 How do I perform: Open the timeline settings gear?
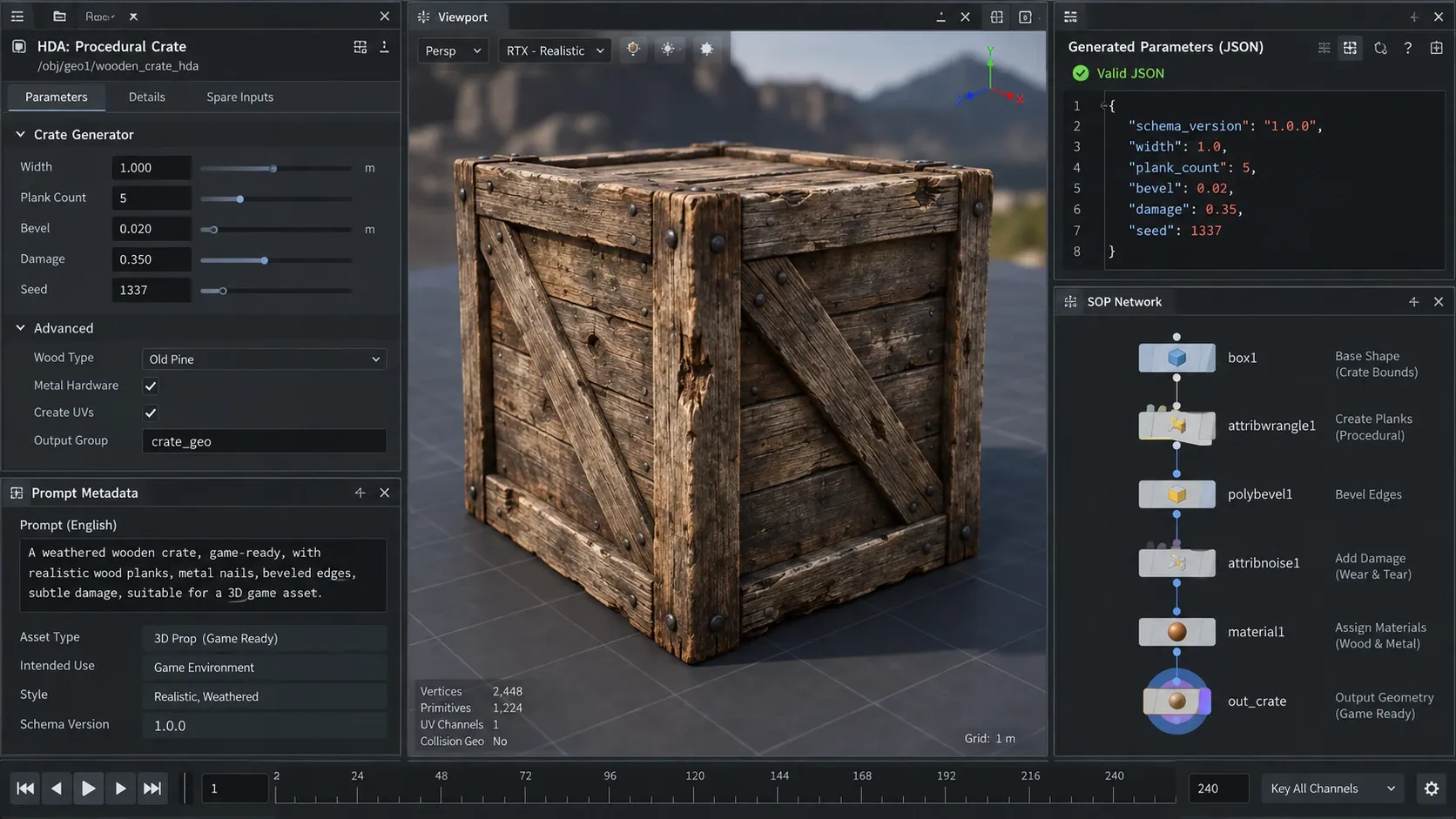tap(1432, 789)
